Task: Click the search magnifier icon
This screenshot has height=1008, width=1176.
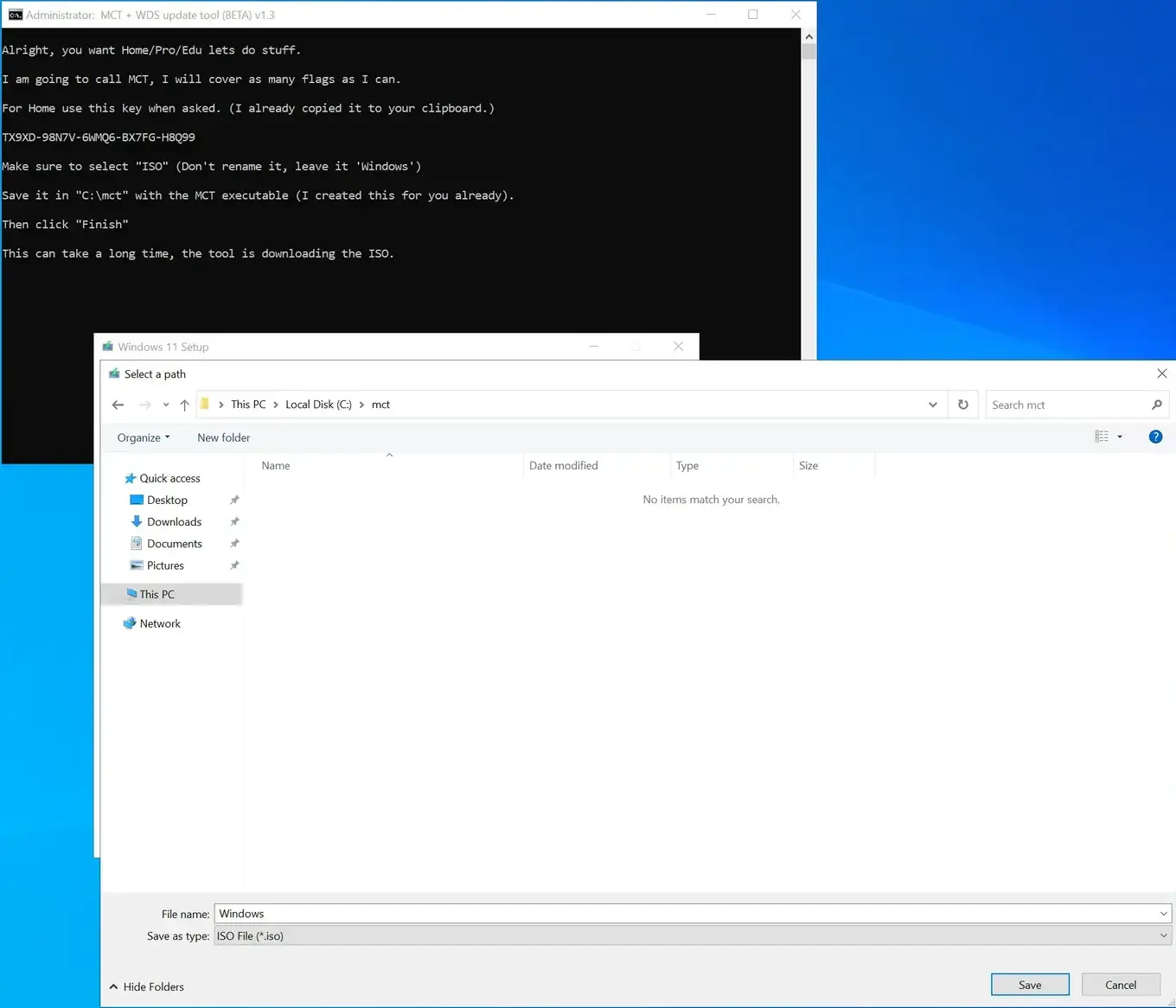Action: (x=1157, y=405)
